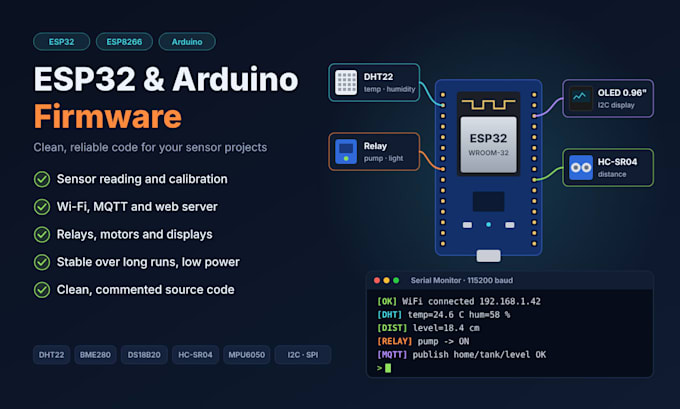
Task: Click the orange 'Firmware' heading
Action: 108,116
